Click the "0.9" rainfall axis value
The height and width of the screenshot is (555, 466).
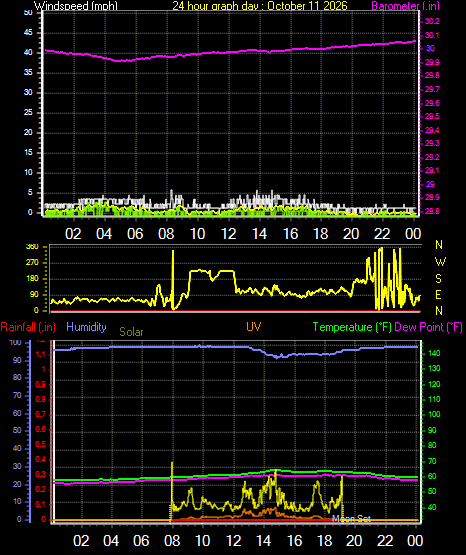tap(40, 384)
